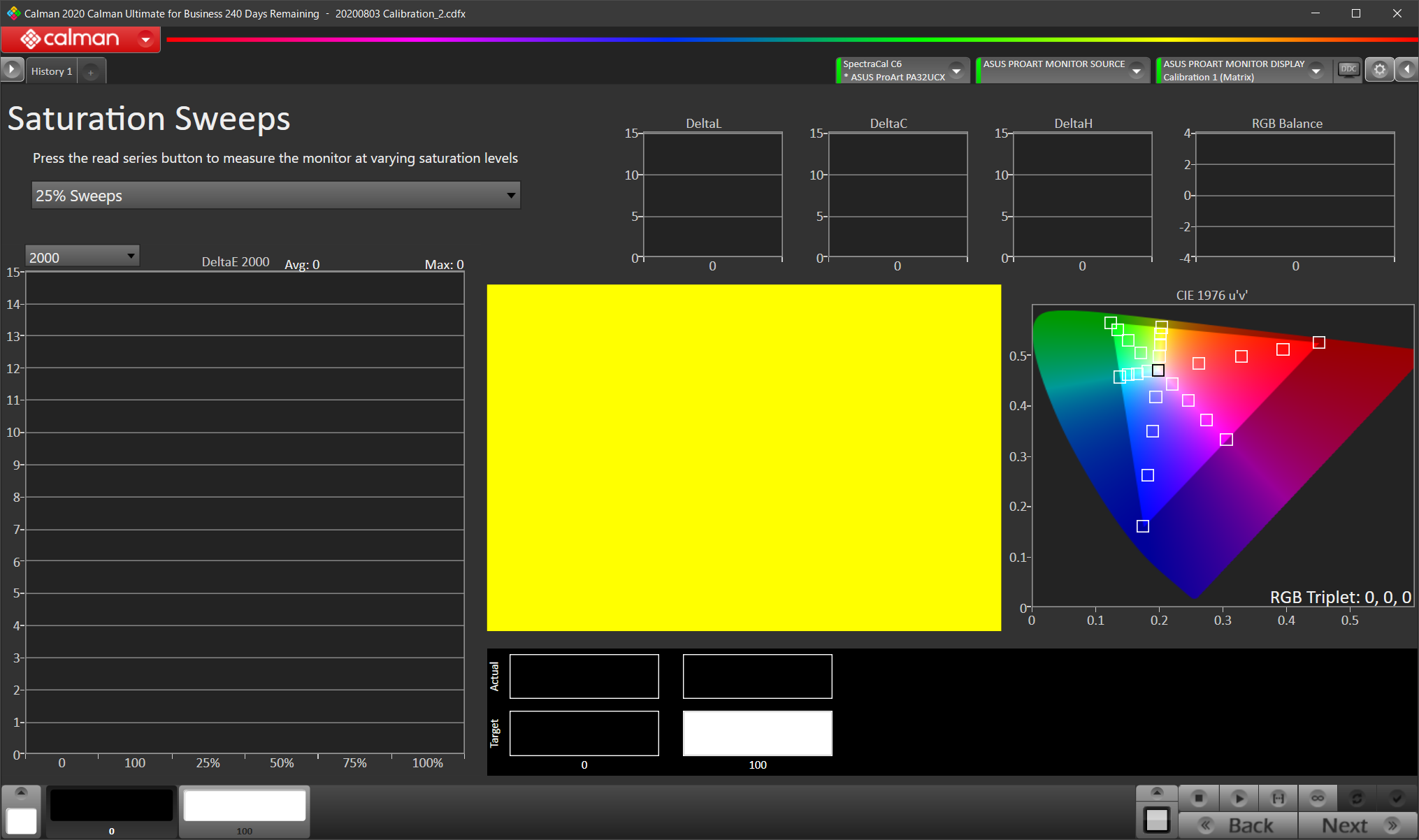Expand the right panel with the left arrow
This screenshot has width=1419, height=840.
1406,70
